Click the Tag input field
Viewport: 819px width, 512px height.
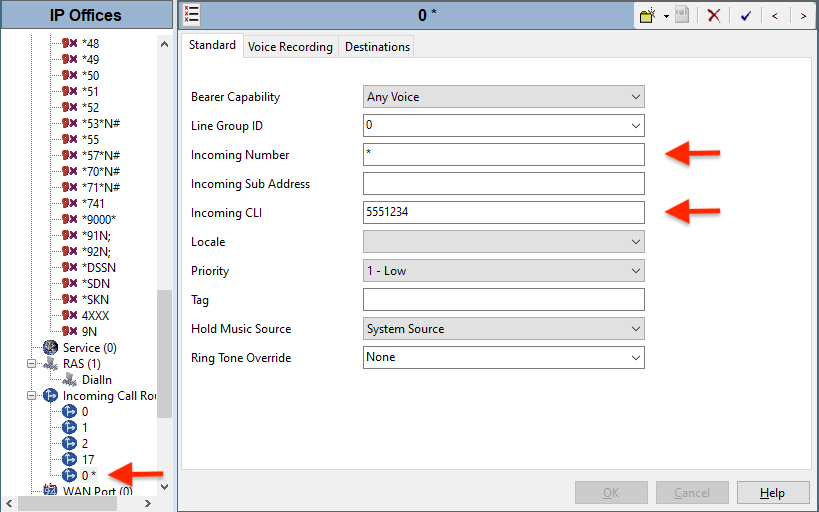pos(504,299)
